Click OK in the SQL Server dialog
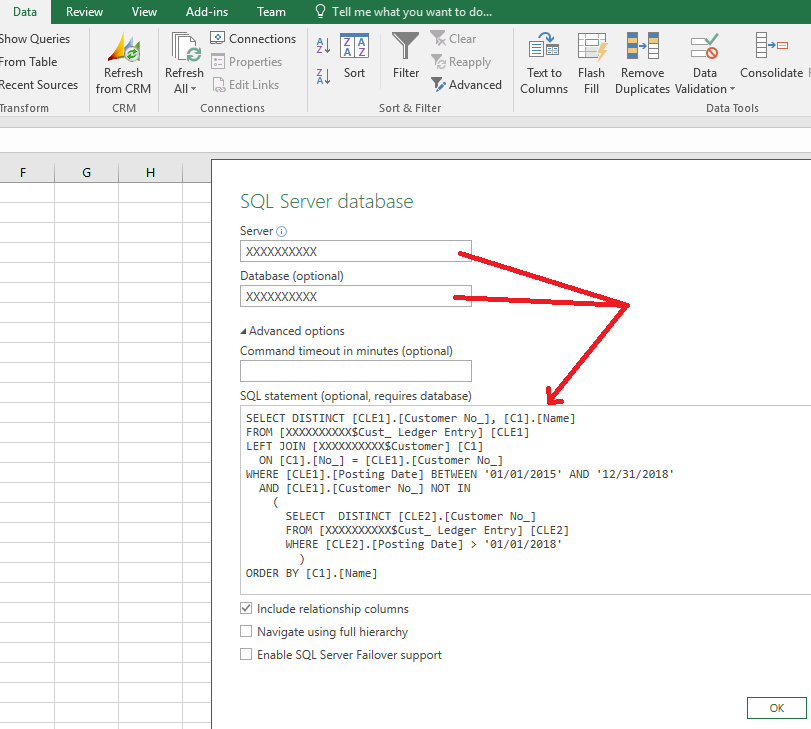Screen dimensions: 811x729 [776, 708]
